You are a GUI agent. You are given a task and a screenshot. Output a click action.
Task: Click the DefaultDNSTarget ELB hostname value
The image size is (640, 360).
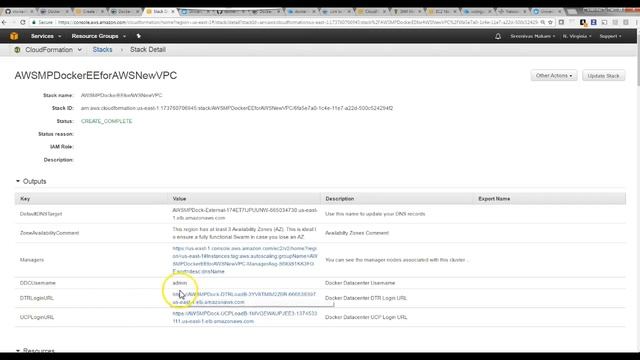[x=244, y=214]
